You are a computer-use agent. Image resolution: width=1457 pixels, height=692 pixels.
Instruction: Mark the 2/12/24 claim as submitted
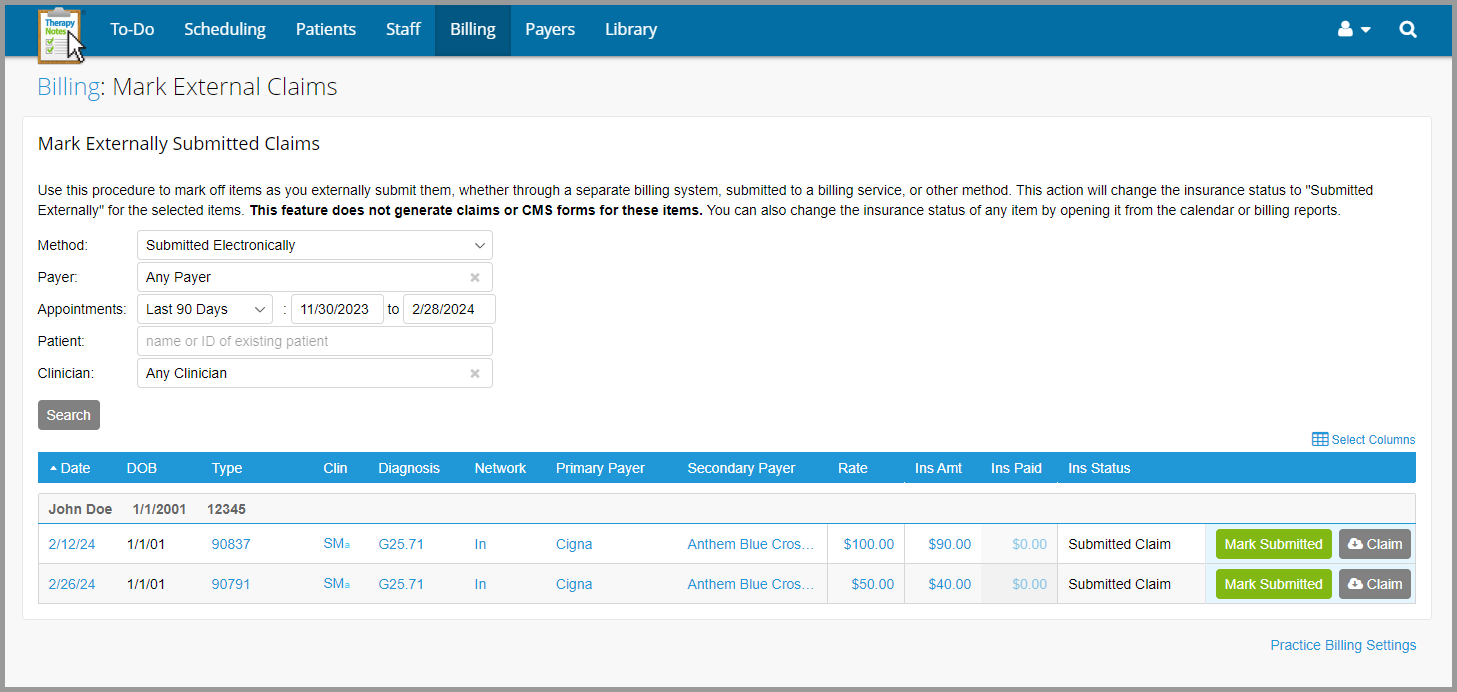(1273, 543)
